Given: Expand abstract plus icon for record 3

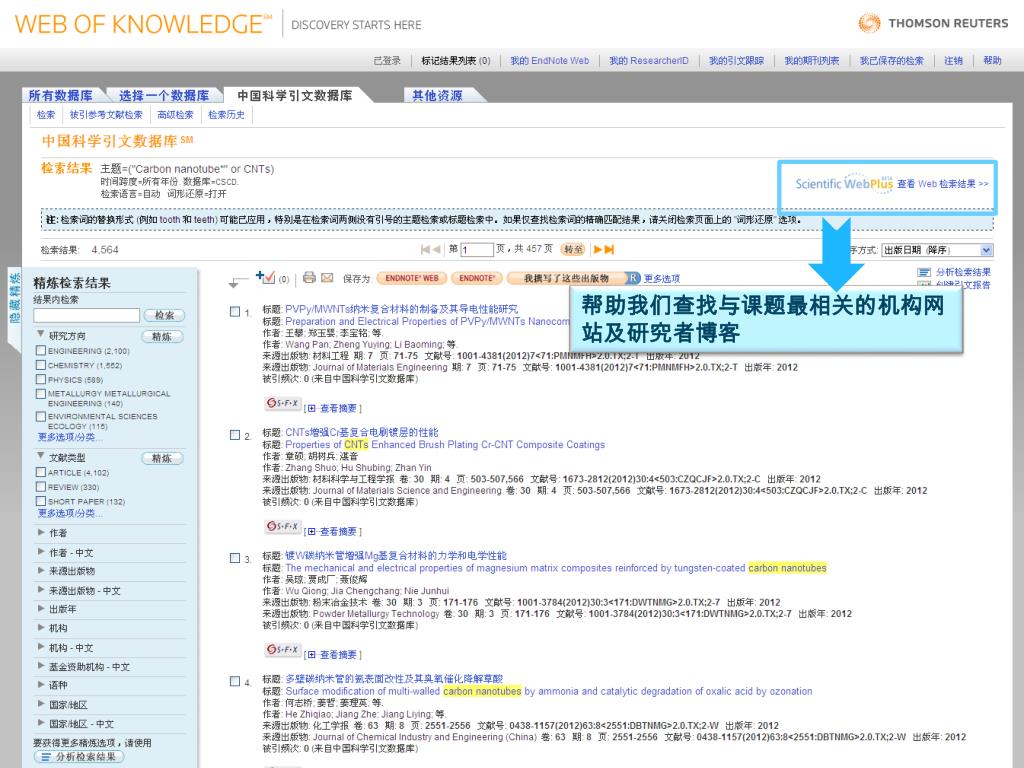Looking at the screenshot, I should (312, 654).
